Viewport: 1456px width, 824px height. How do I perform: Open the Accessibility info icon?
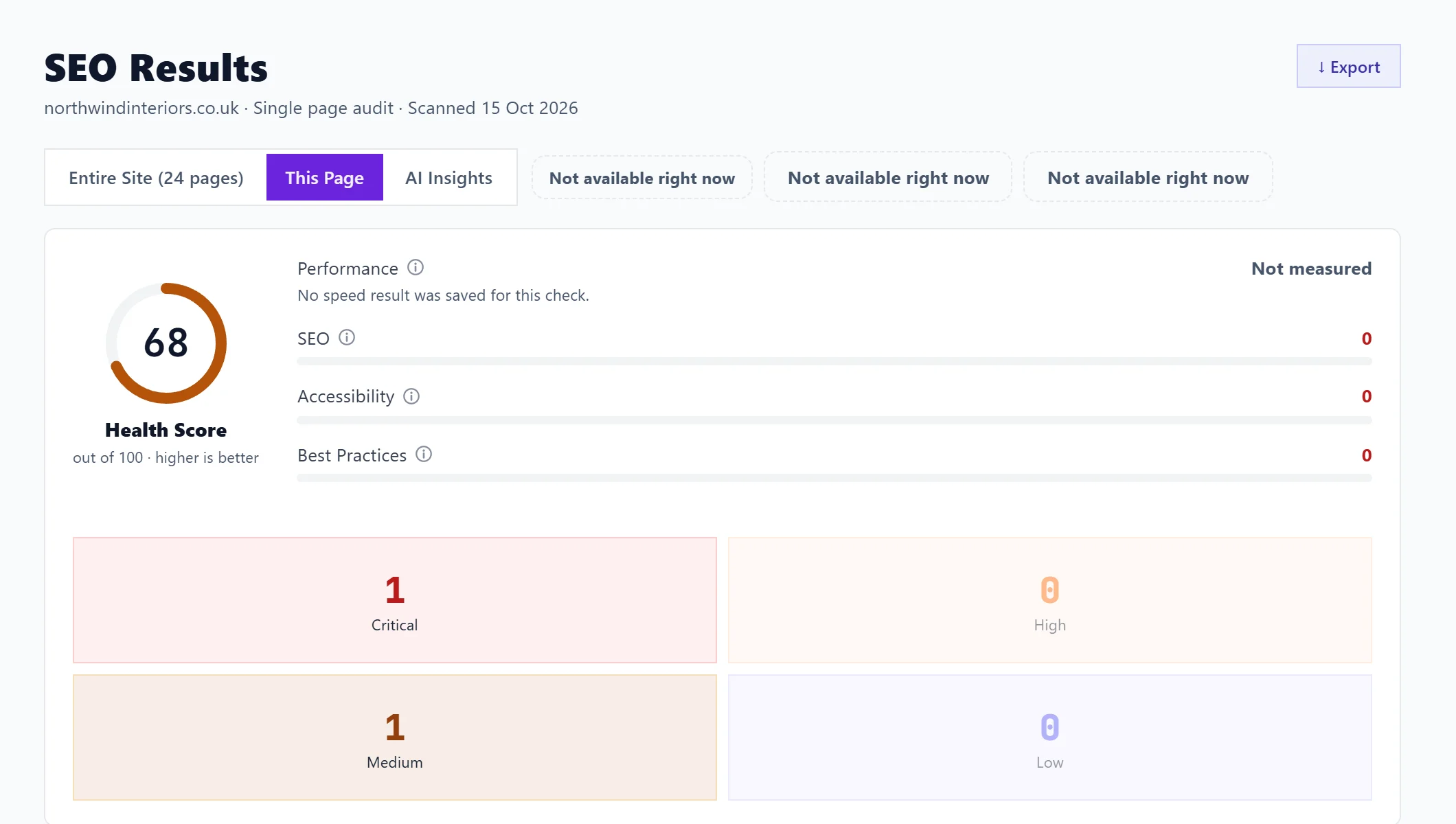coord(411,396)
